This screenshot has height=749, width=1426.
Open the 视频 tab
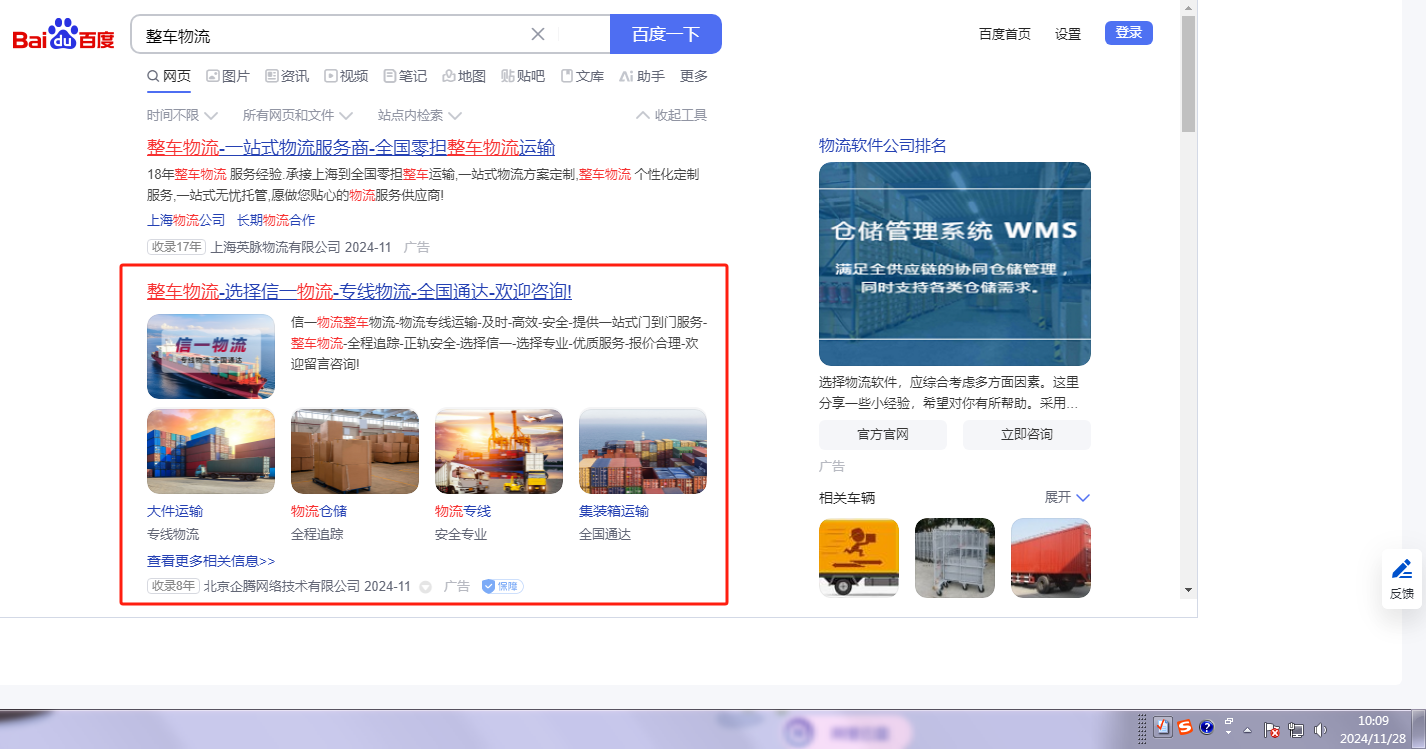[x=346, y=76]
